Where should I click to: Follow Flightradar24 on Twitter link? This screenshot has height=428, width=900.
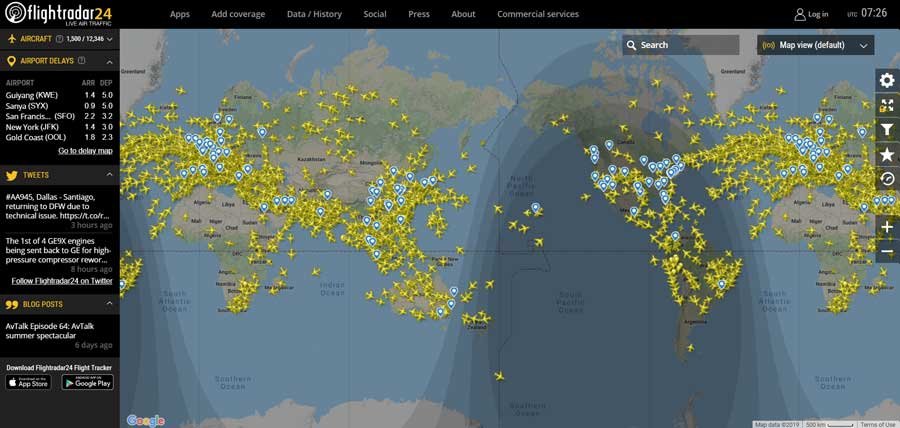coord(62,281)
